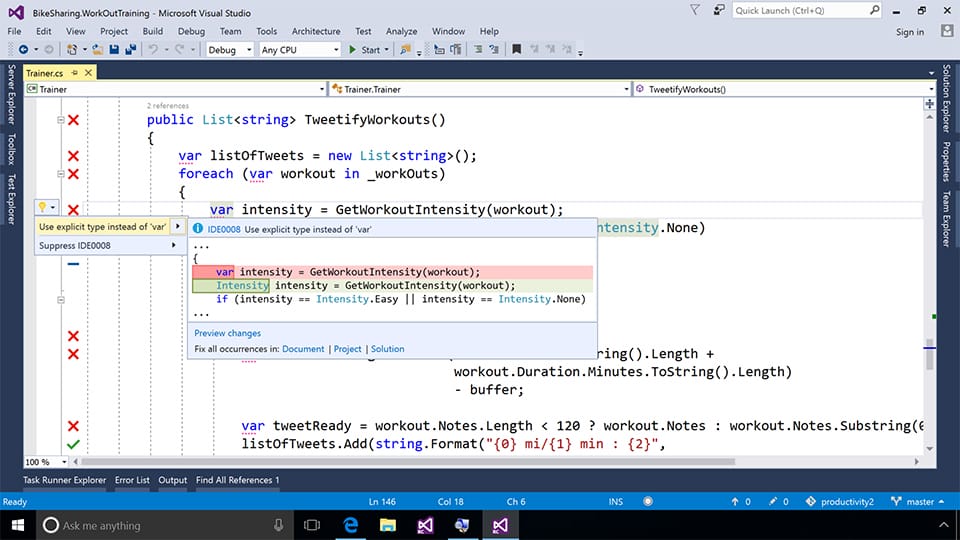Open the File menu

pos(15,31)
